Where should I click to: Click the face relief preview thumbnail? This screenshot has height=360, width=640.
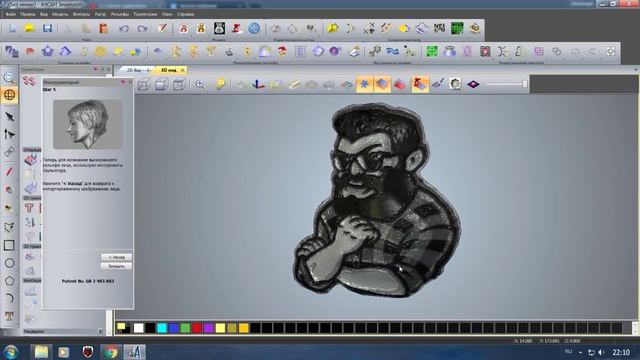click(x=88, y=124)
